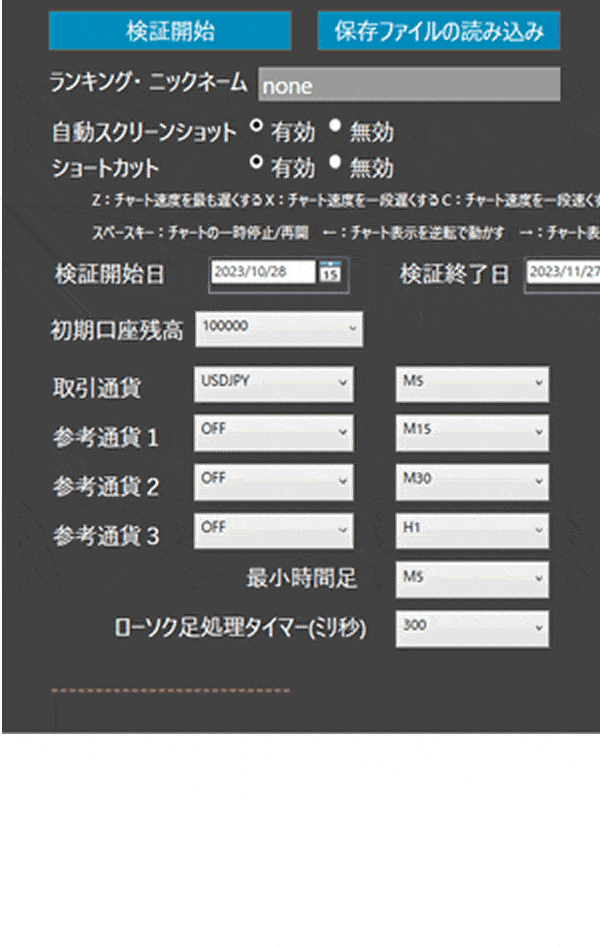Expand the M30 timeframe dropdown

(x=472, y=481)
